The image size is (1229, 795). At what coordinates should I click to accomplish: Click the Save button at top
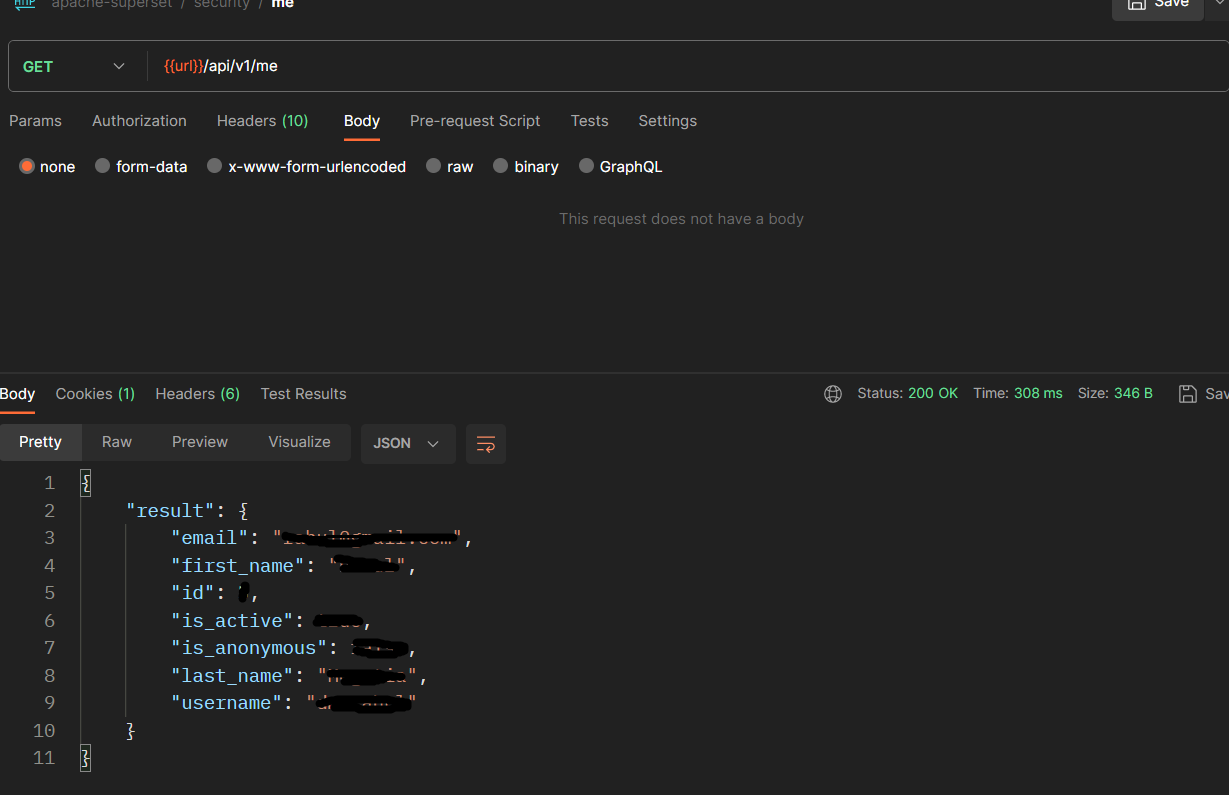pyautogui.click(x=1158, y=4)
